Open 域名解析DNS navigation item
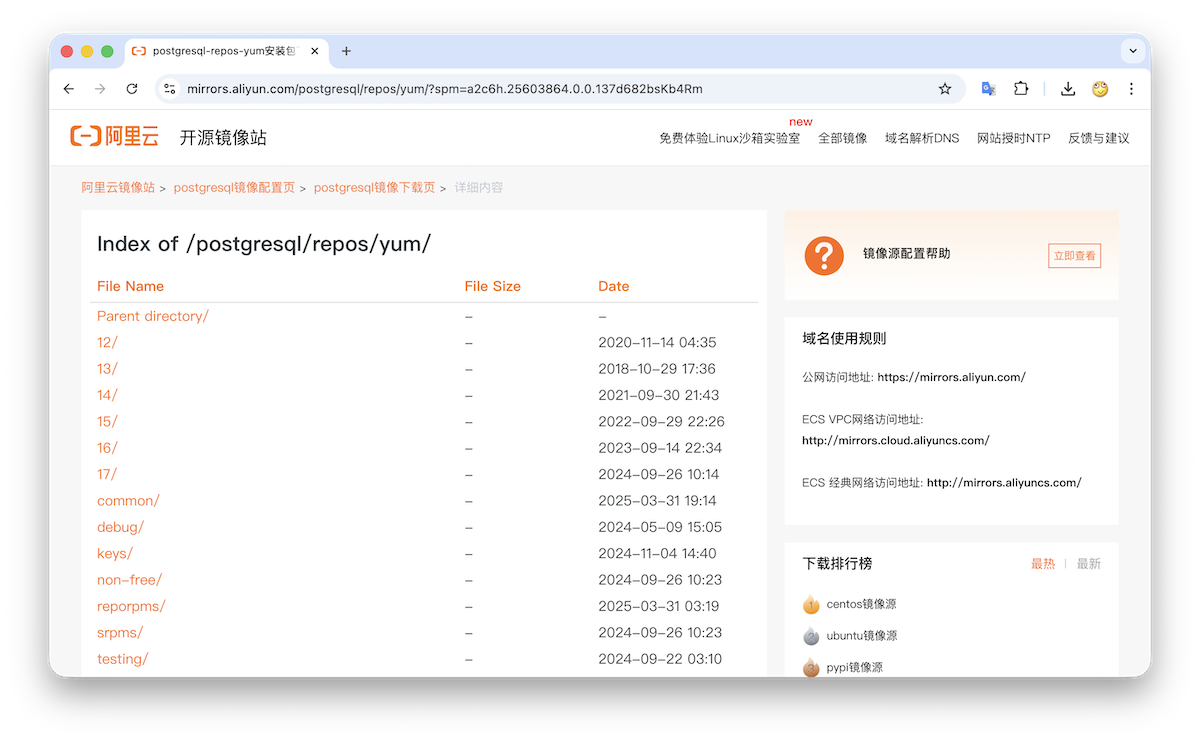 click(x=921, y=138)
